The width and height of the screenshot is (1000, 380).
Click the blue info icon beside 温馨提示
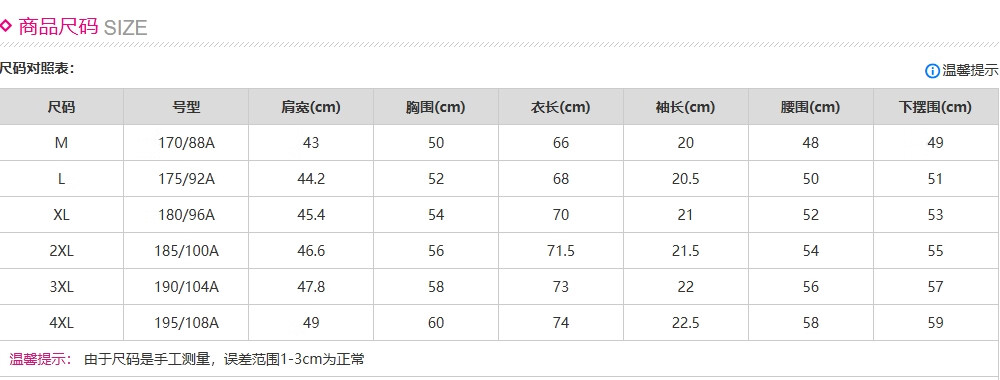(x=932, y=71)
